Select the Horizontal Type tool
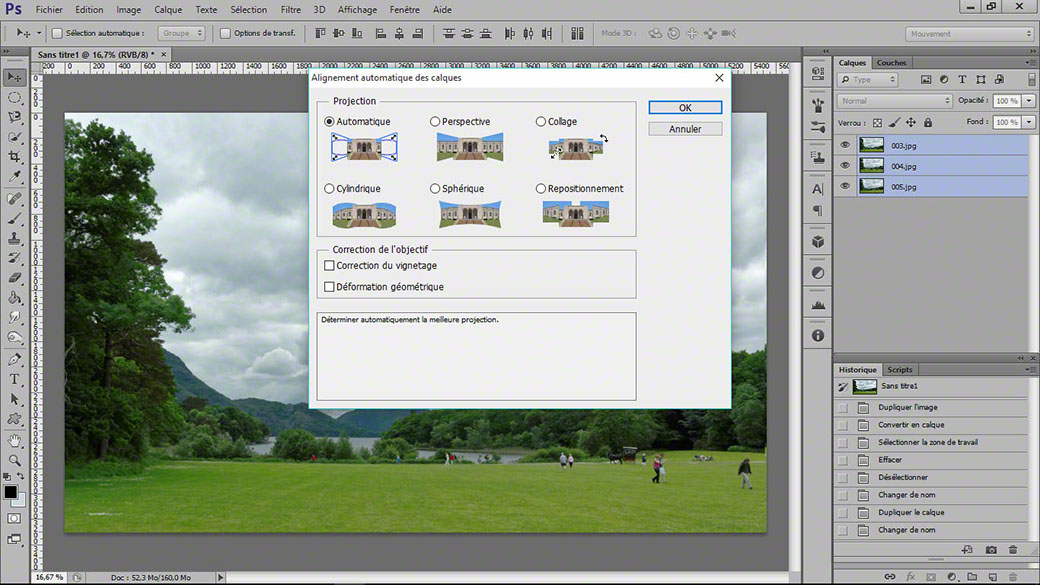The image size is (1040, 585). 14,379
